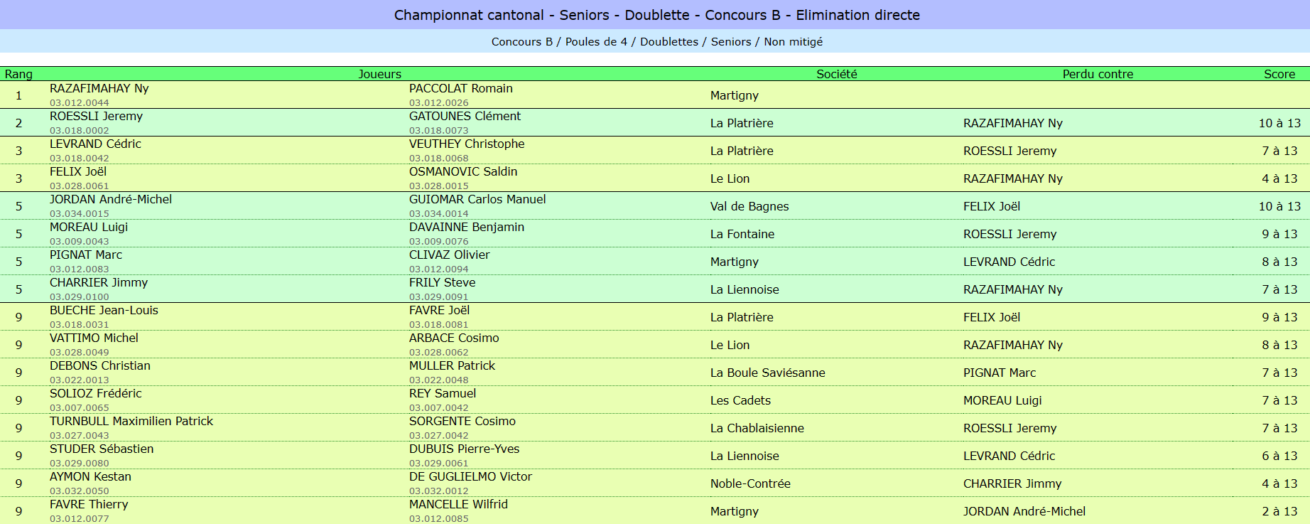Click GATOUNES Clément player name
1310x524 pixels.
(465, 116)
